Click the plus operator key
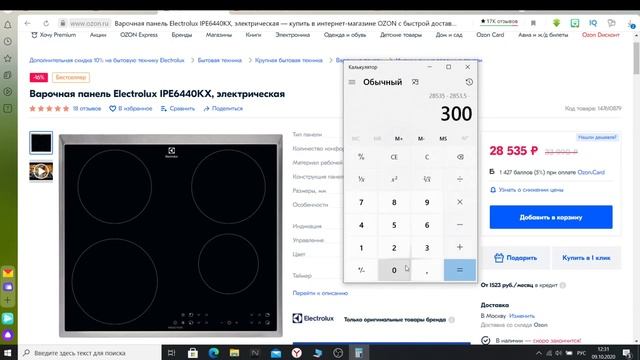Viewport: 640px width, 360px height. pyautogui.click(x=460, y=247)
